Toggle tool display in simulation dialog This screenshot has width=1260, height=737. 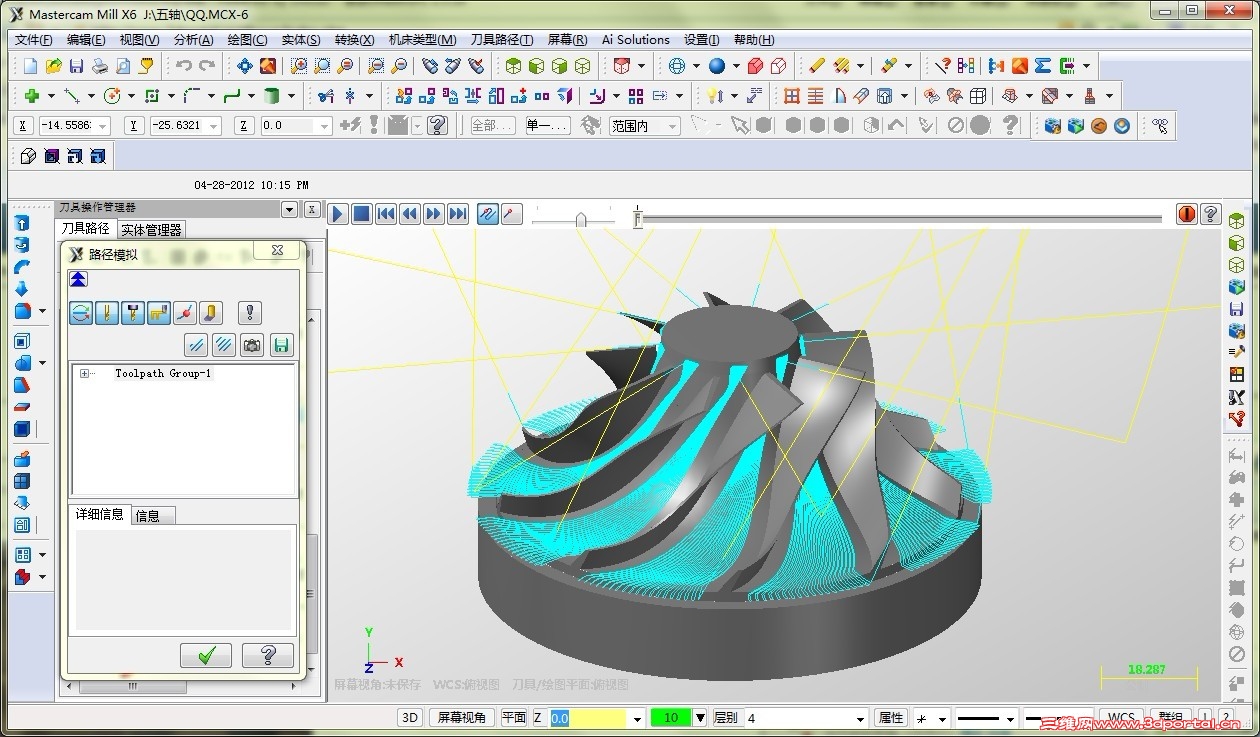coord(107,313)
